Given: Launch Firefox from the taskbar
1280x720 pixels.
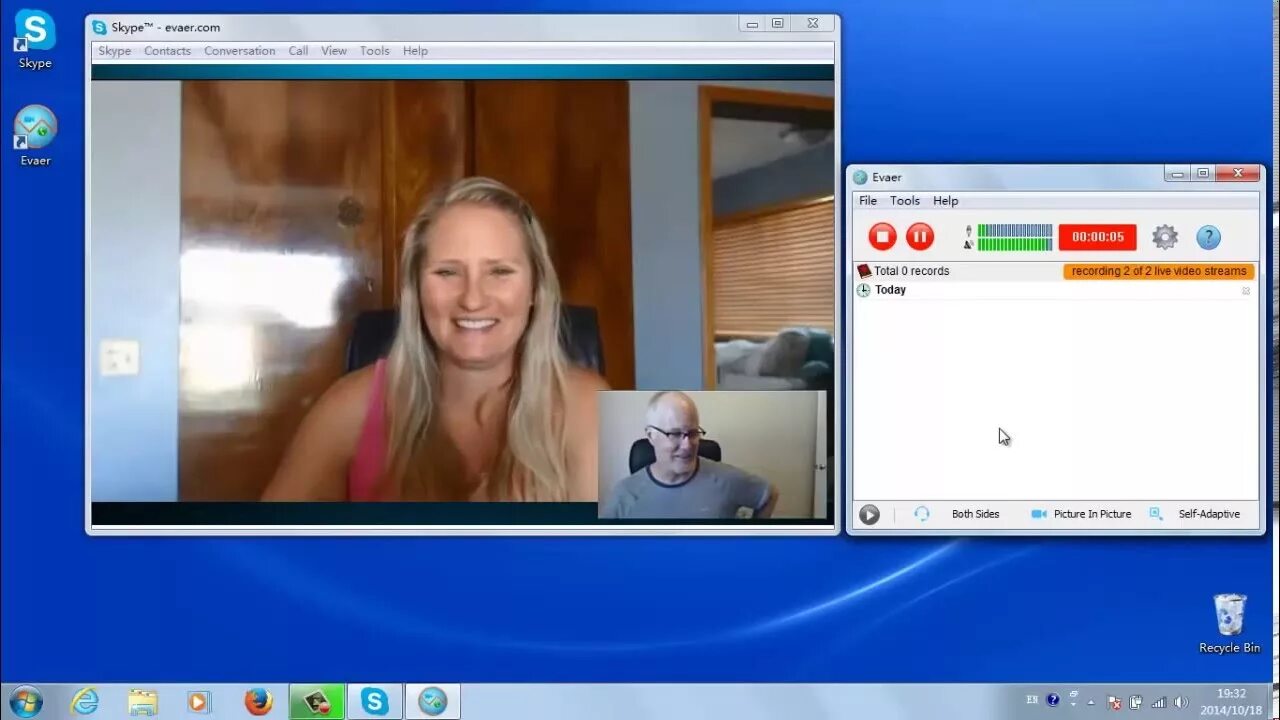Looking at the screenshot, I should [258, 702].
